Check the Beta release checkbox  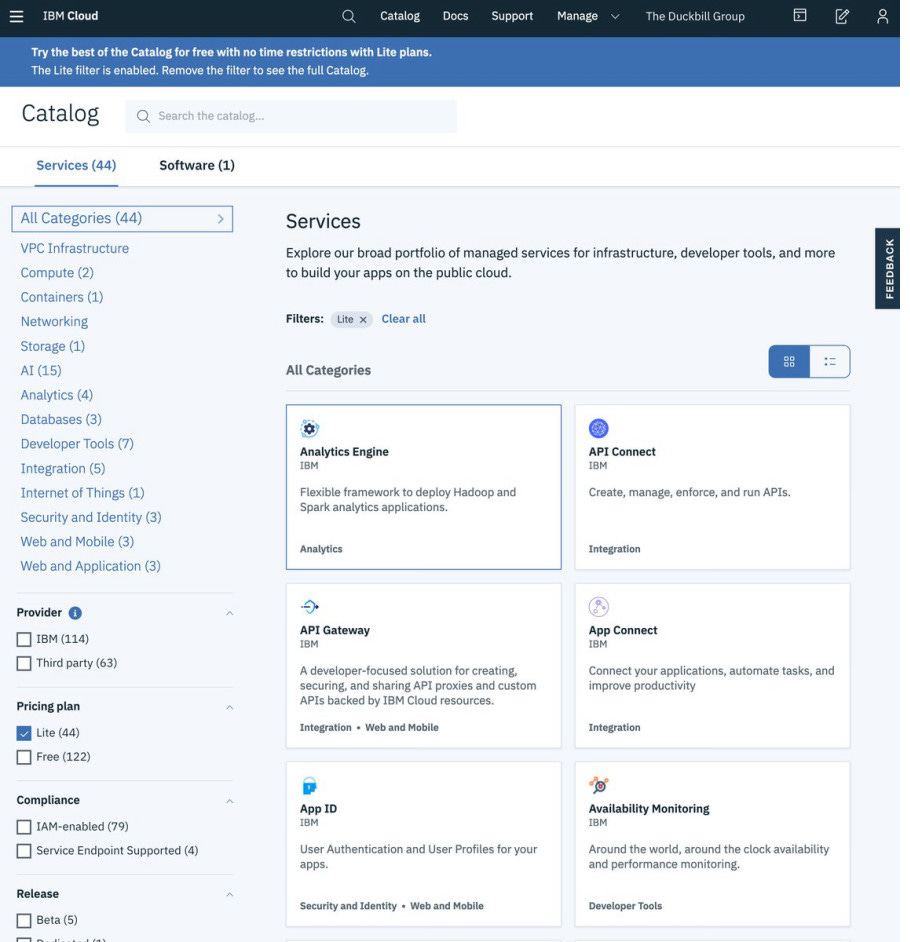[x=24, y=920]
